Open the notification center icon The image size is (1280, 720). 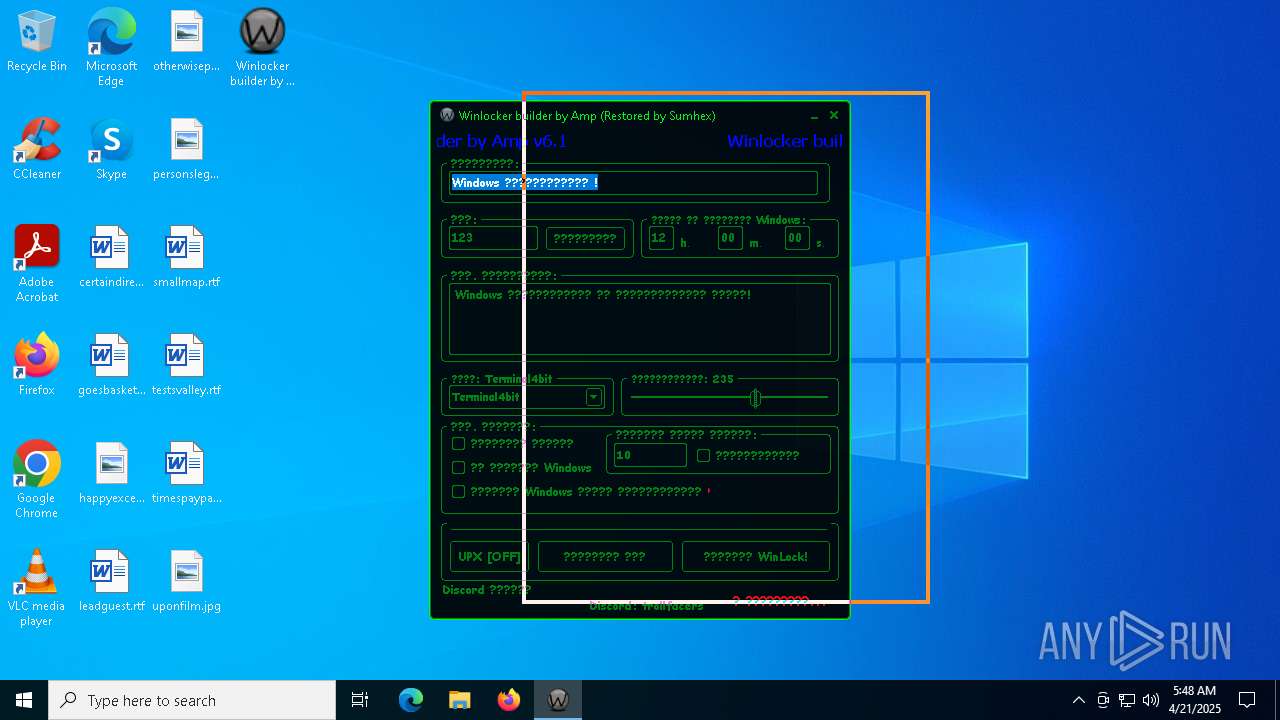pos(1247,700)
